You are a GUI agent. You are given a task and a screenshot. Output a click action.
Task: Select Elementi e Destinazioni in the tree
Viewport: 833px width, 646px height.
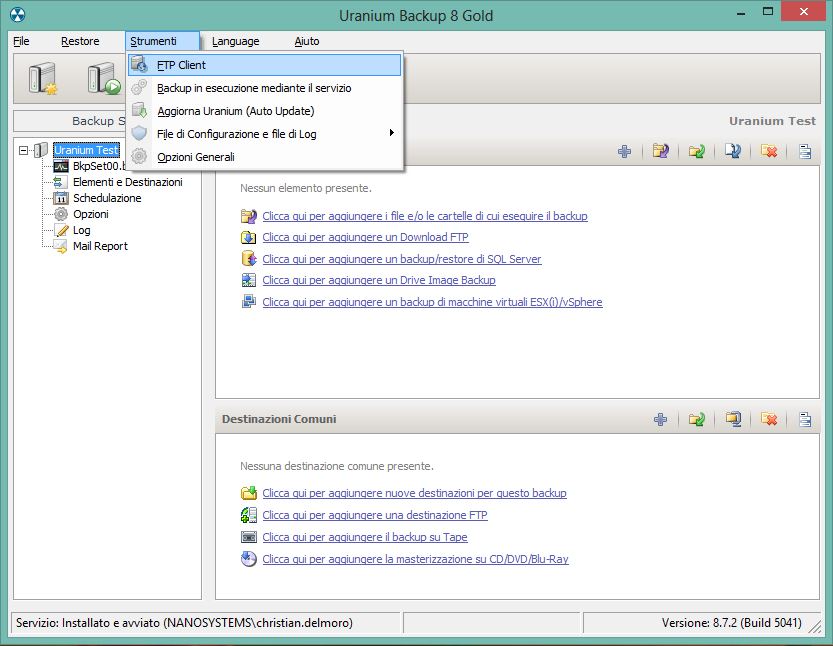coord(128,182)
